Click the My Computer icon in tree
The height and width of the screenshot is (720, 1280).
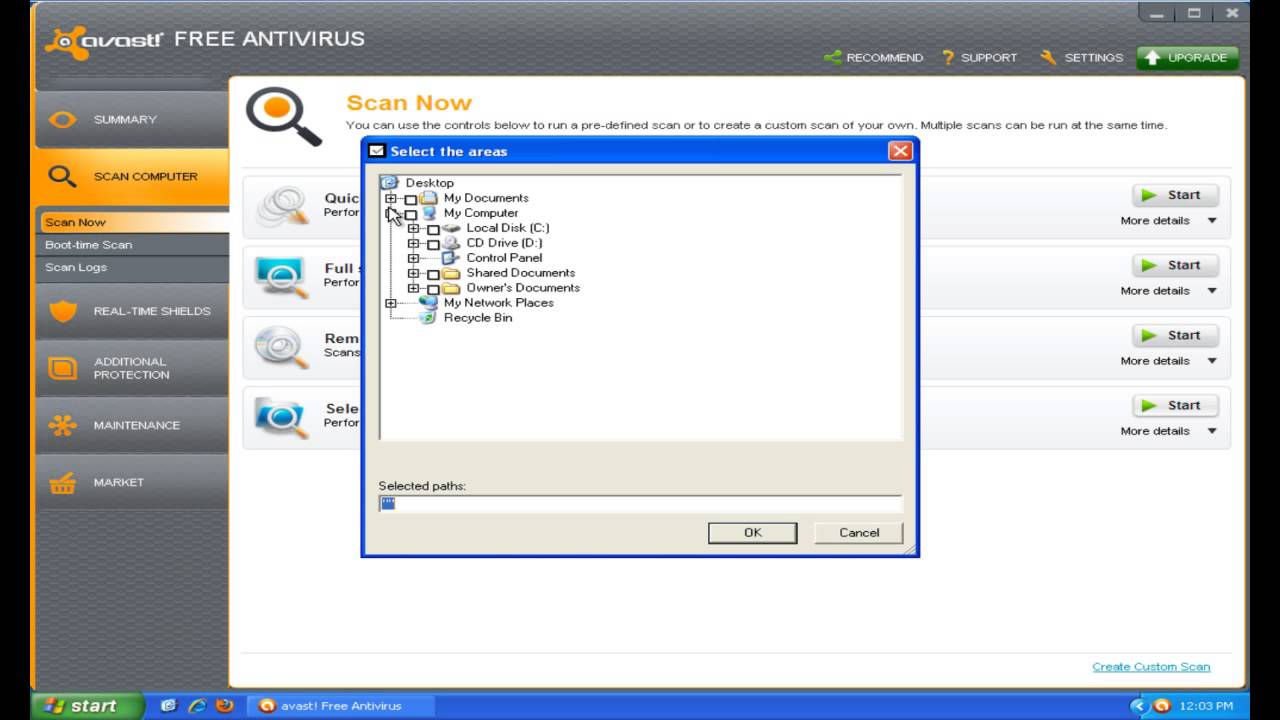point(430,213)
